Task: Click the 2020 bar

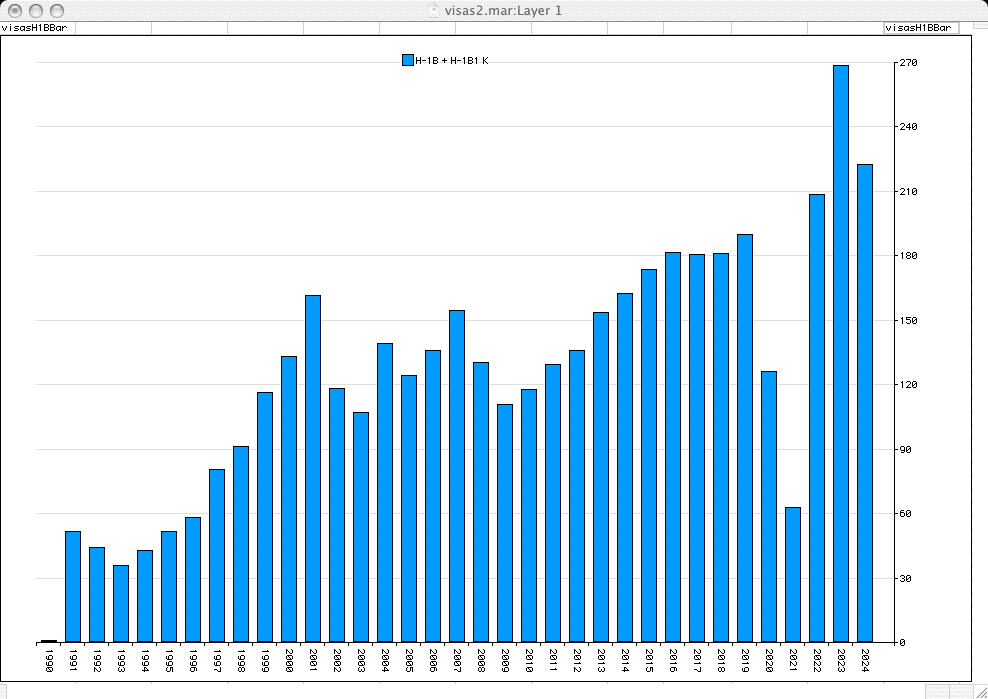Action: pyautogui.click(x=769, y=506)
